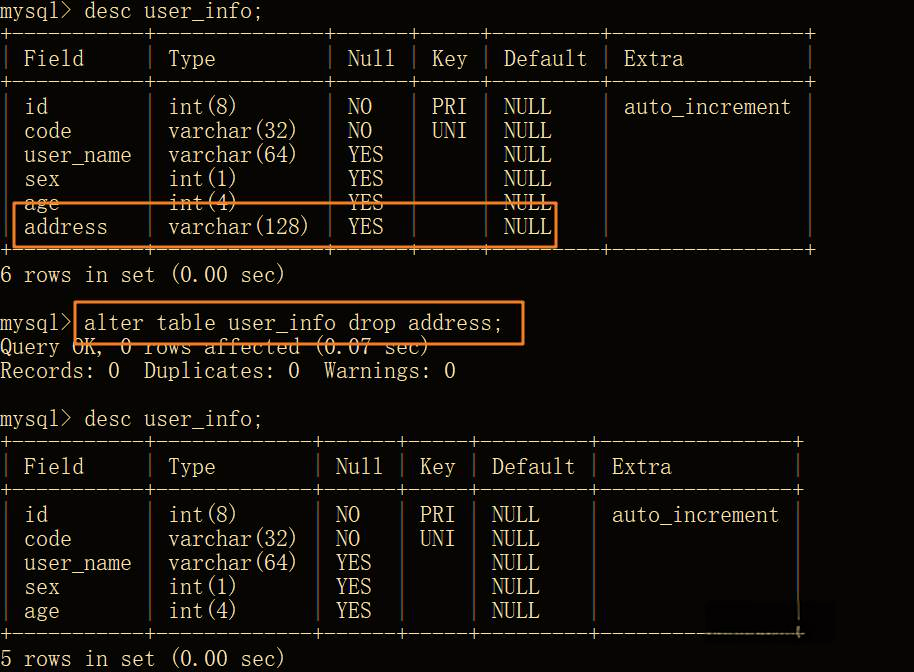Click 'Type' header of first table

[x=192, y=59]
